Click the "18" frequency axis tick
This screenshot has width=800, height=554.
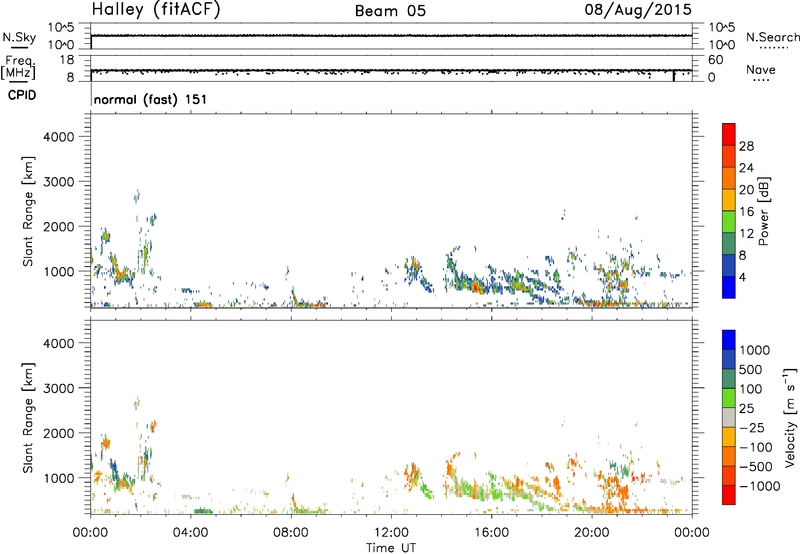coord(67,60)
